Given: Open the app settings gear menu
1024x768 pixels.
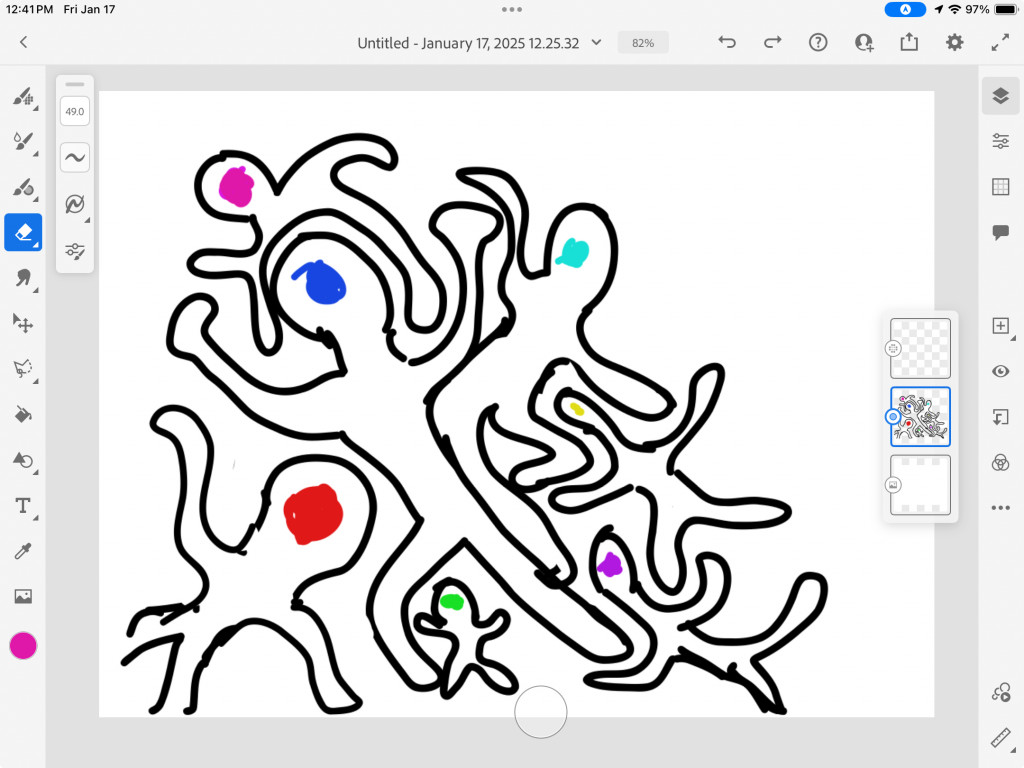Looking at the screenshot, I should tap(955, 42).
